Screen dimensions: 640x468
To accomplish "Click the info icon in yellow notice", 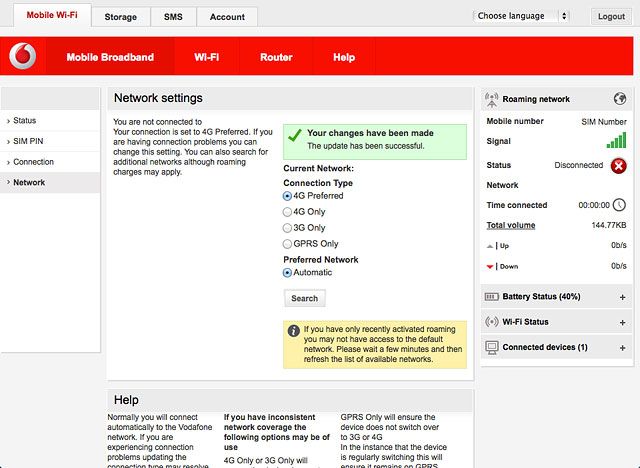I will point(293,330).
